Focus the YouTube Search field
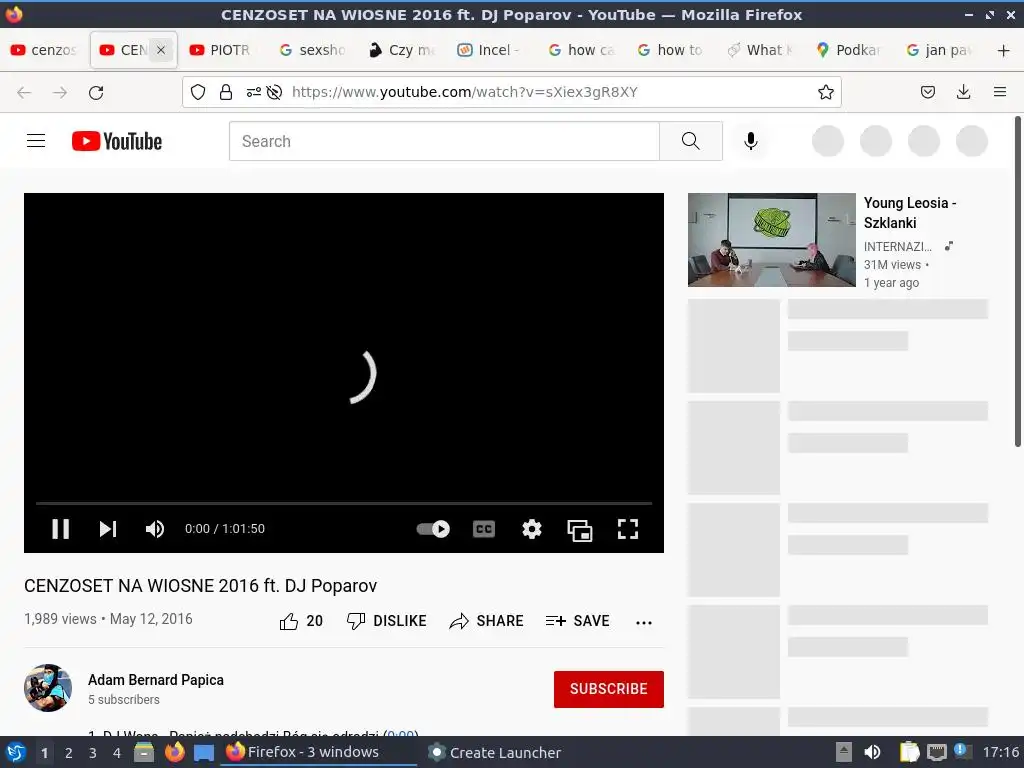This screenshot has width=1024, height=768. (444, 141)
